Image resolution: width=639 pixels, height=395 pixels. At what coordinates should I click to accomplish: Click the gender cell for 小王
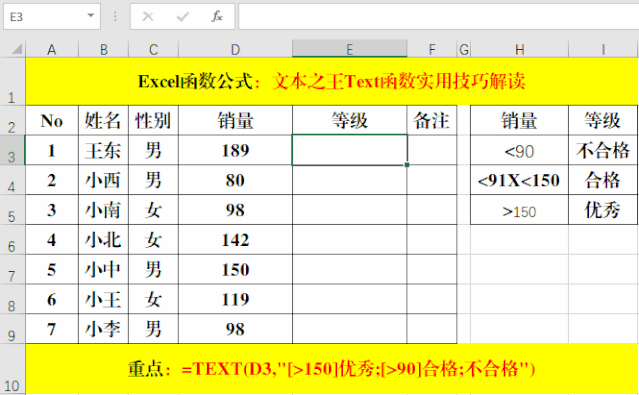coord(153,299)
